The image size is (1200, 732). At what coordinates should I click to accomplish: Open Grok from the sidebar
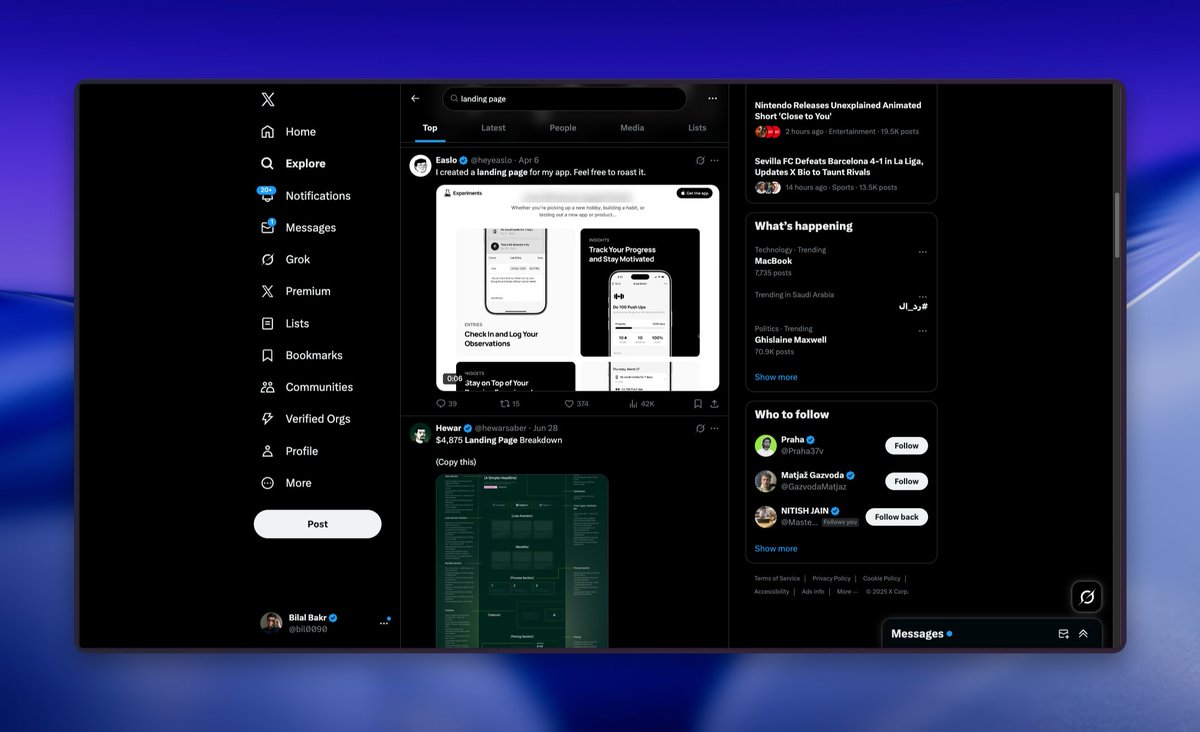pos(285,259)
